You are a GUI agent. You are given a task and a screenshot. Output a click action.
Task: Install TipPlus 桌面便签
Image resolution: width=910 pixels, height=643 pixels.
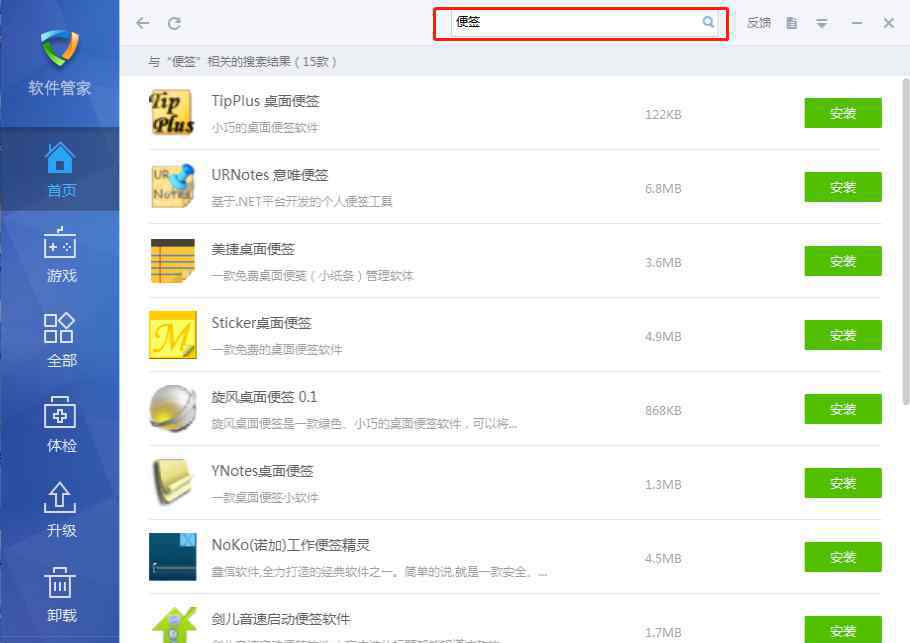tap(843, 113)
